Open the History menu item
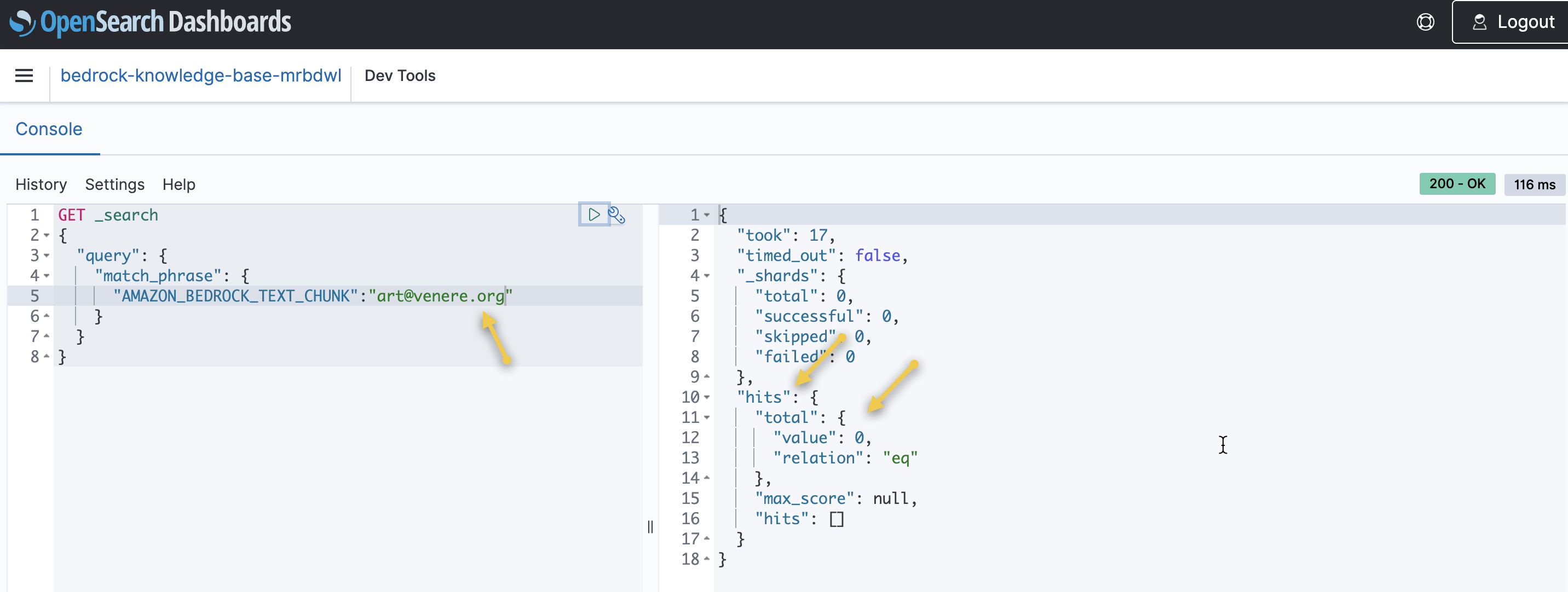This screenshot has width=1568, height=592. tap(41, 184)
